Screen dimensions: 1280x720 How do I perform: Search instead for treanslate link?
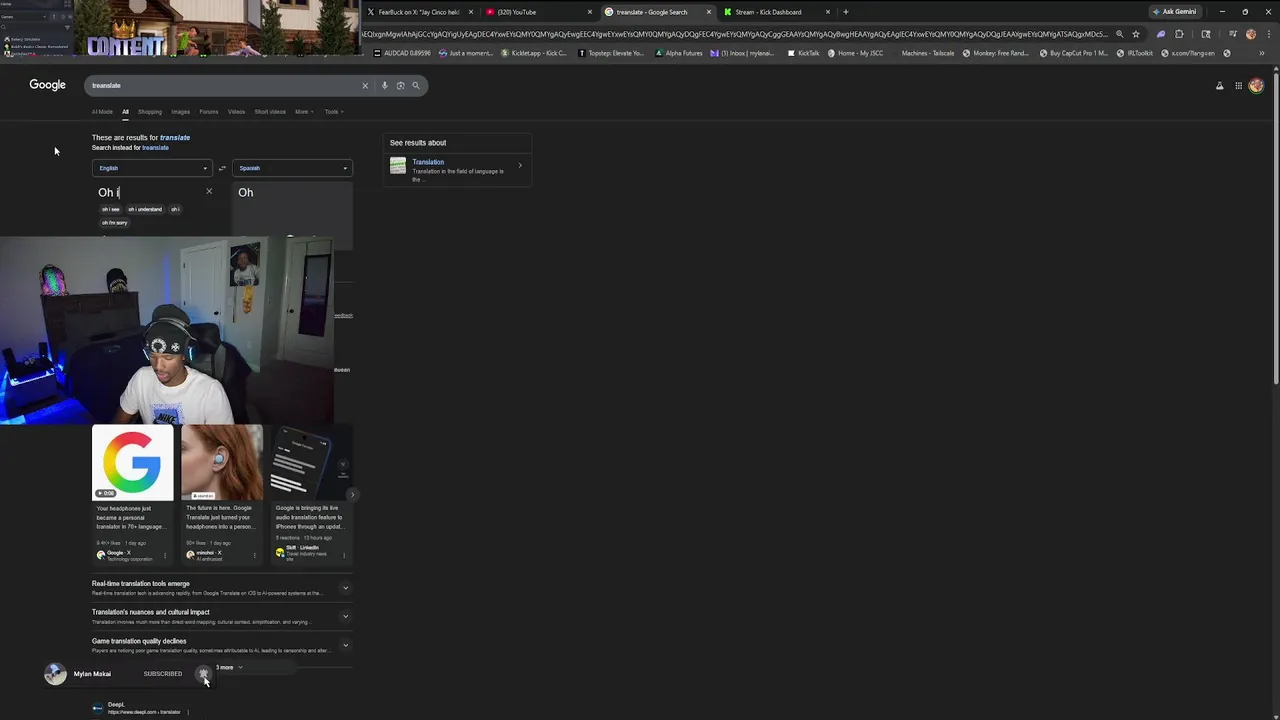[x=155, y=148]
